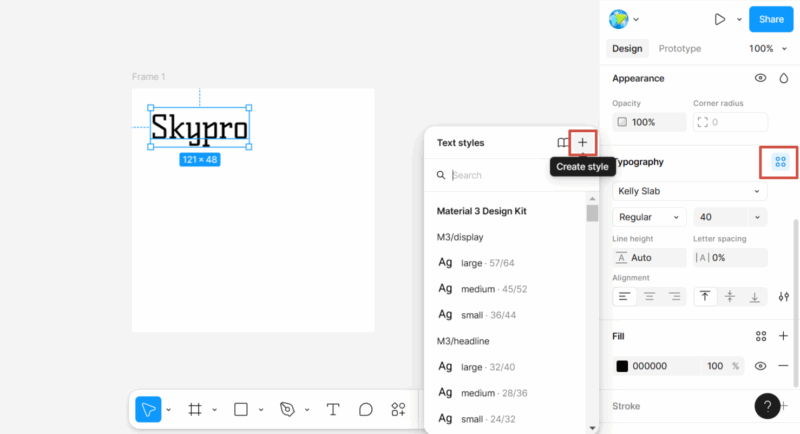This screenshot has height=434, width=800.
Task: Click the Opacity 100% field
Action: point(649,122)
